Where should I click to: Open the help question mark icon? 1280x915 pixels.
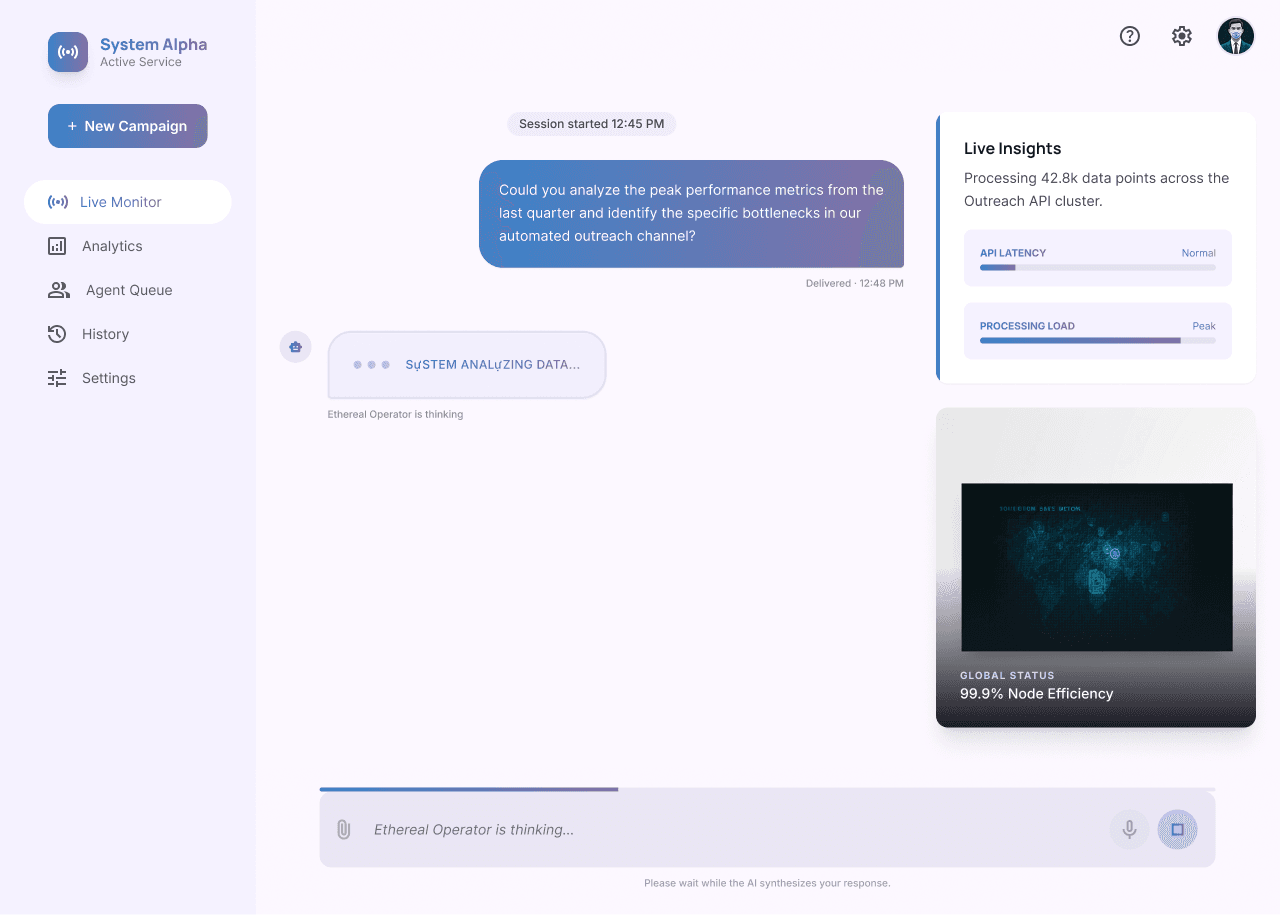(1130, 36)
